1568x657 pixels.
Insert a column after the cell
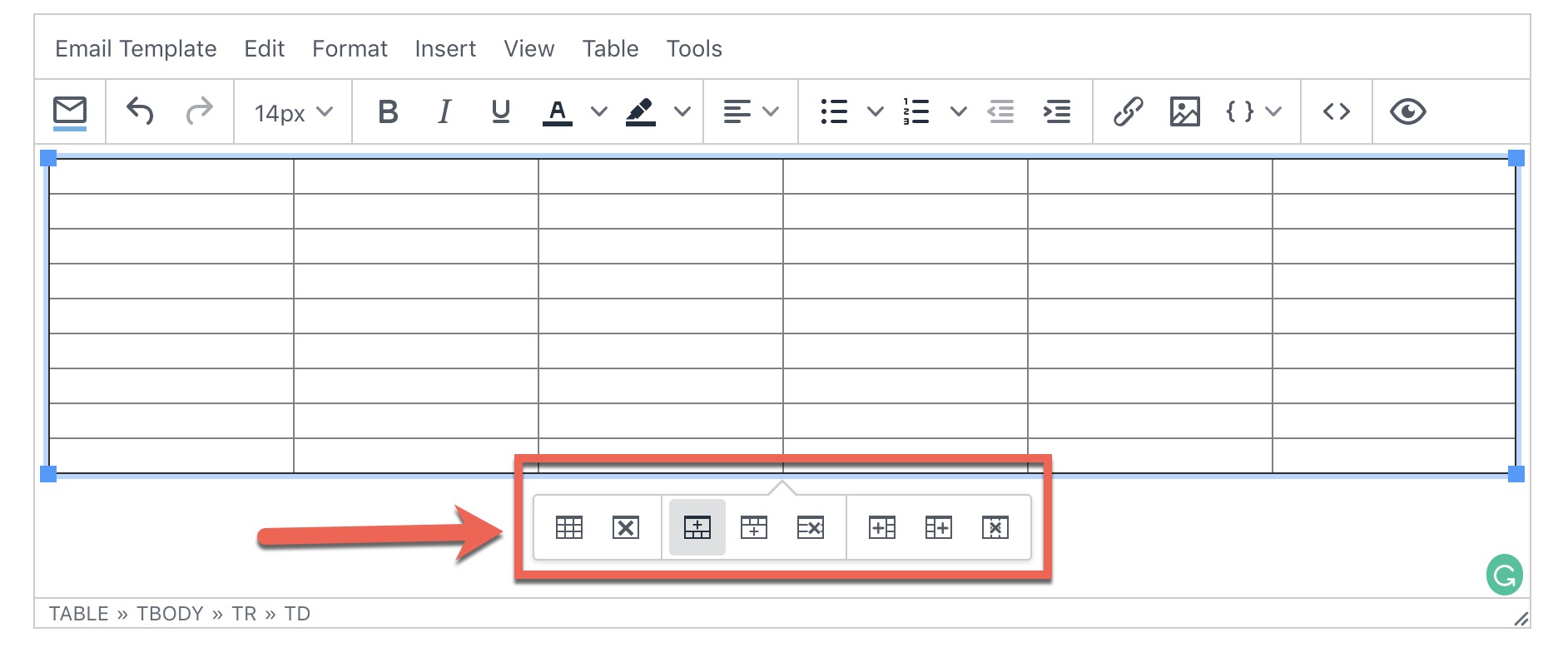tap(939, 527)
